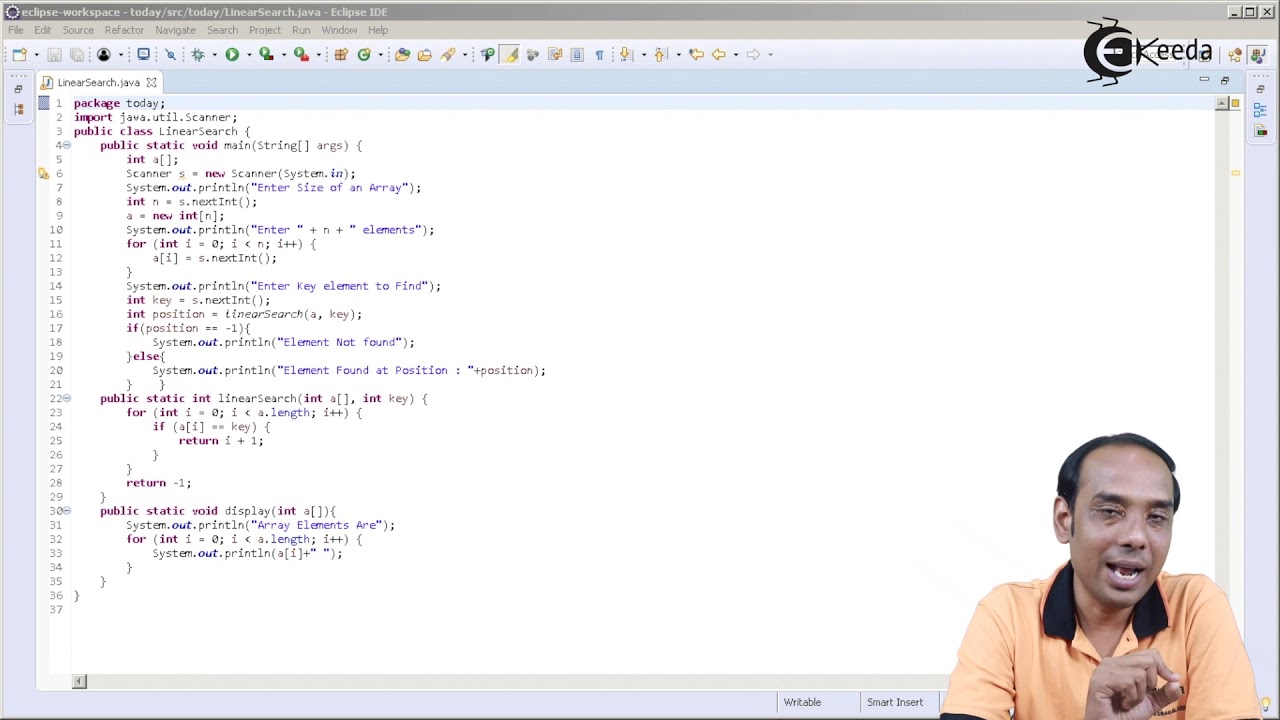Open dropdown beside Debug icon
Image resolution: width=1280 pixels, height=720 pixels.
click(215, 55)
